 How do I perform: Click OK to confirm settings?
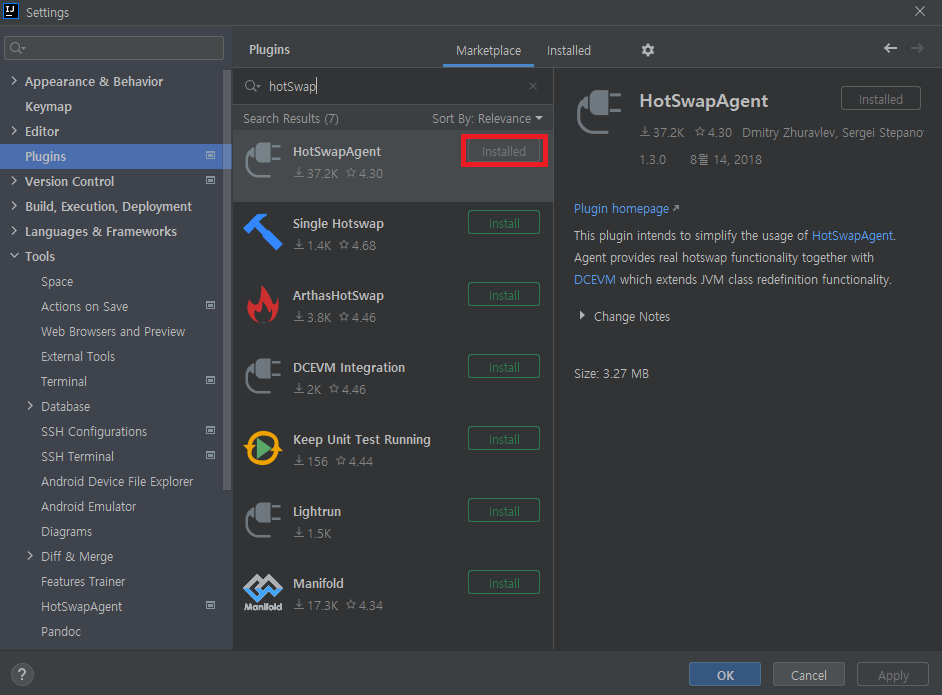tap(725, 675)
